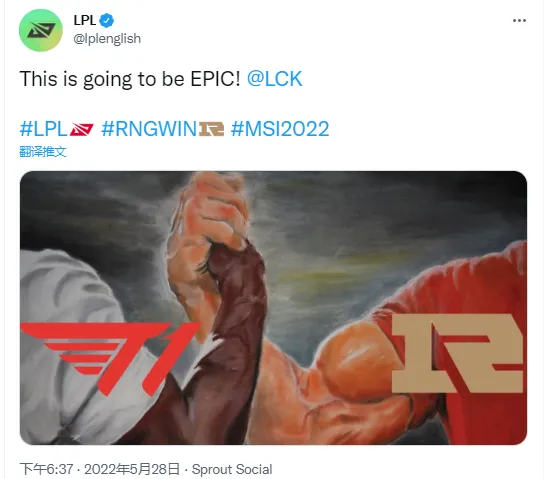The width and height of the screenshot is (544, 479).
Task: Open the tweet's three-dot more menu
Action: (x=519, y=21)
